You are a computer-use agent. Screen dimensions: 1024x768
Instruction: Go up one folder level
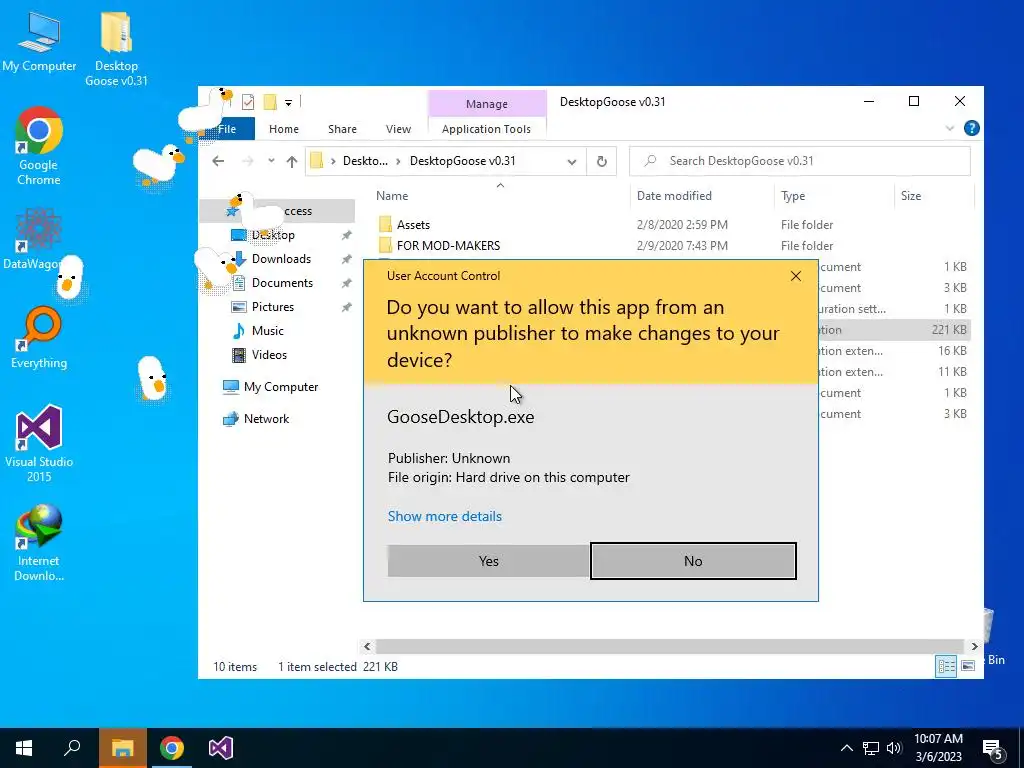click(x=291, y=161)
